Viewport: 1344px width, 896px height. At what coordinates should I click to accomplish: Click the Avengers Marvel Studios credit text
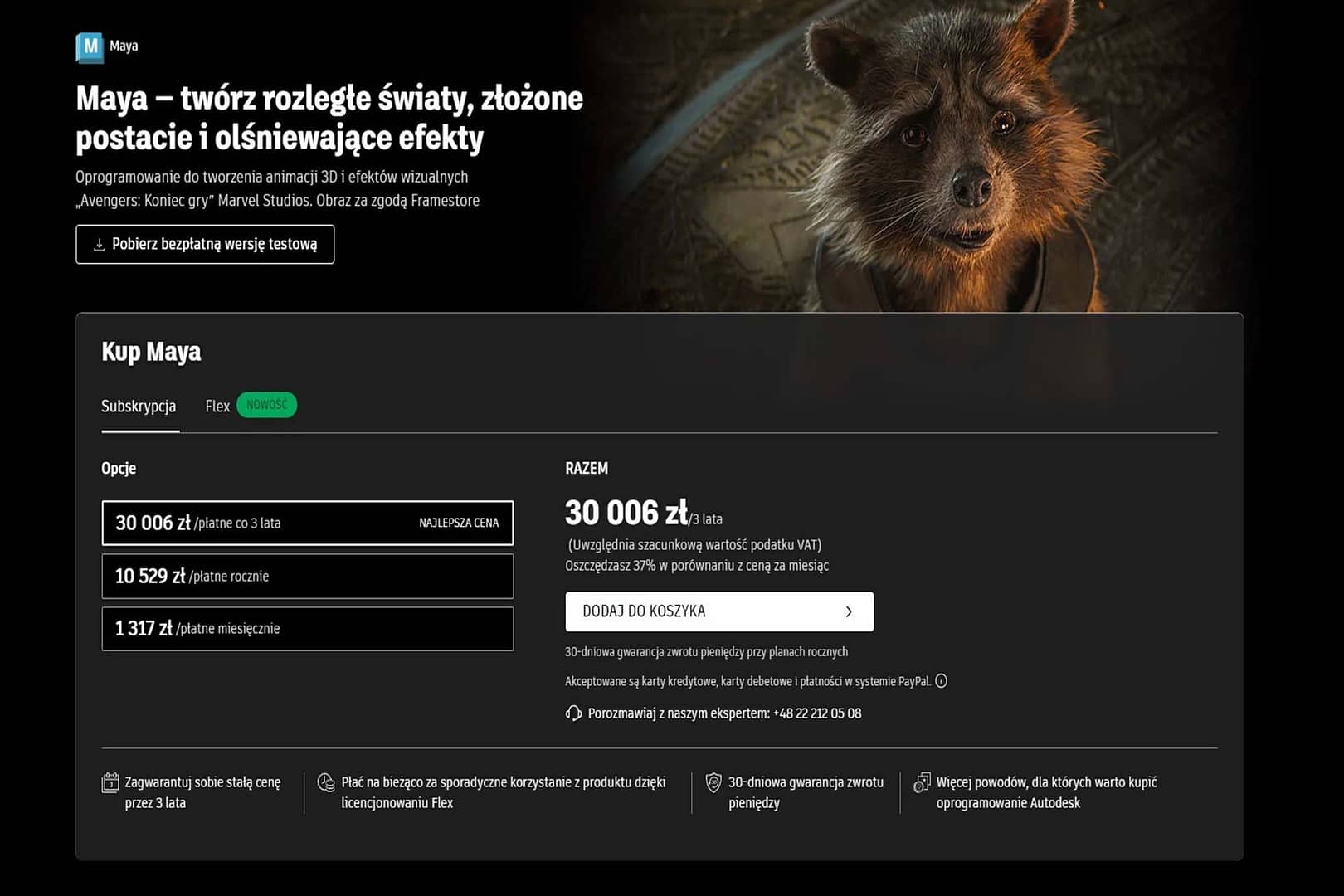point(277,201)
